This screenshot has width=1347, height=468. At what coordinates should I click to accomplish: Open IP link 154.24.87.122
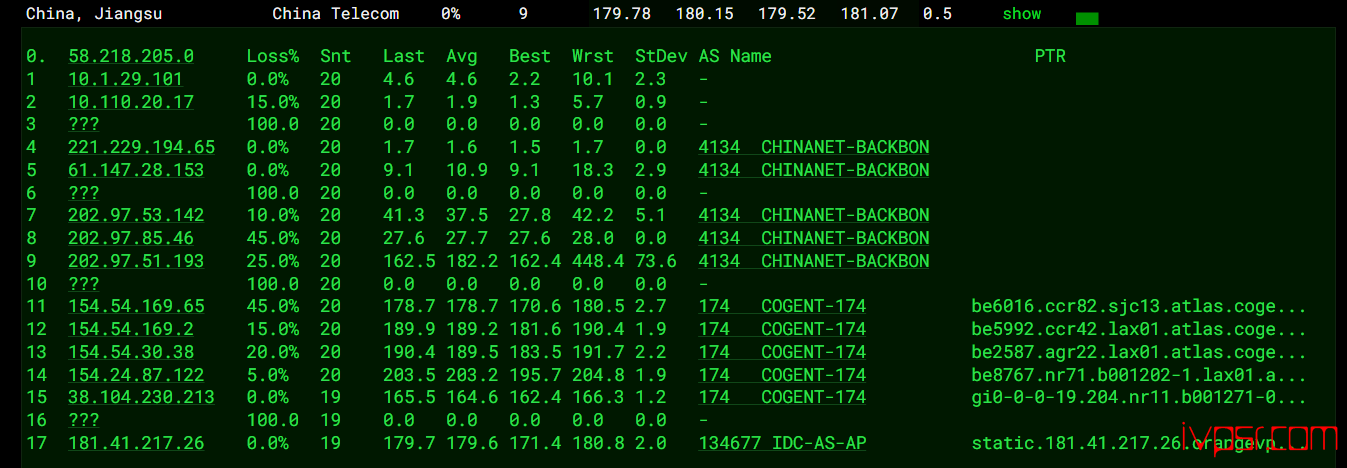(136, 375)
